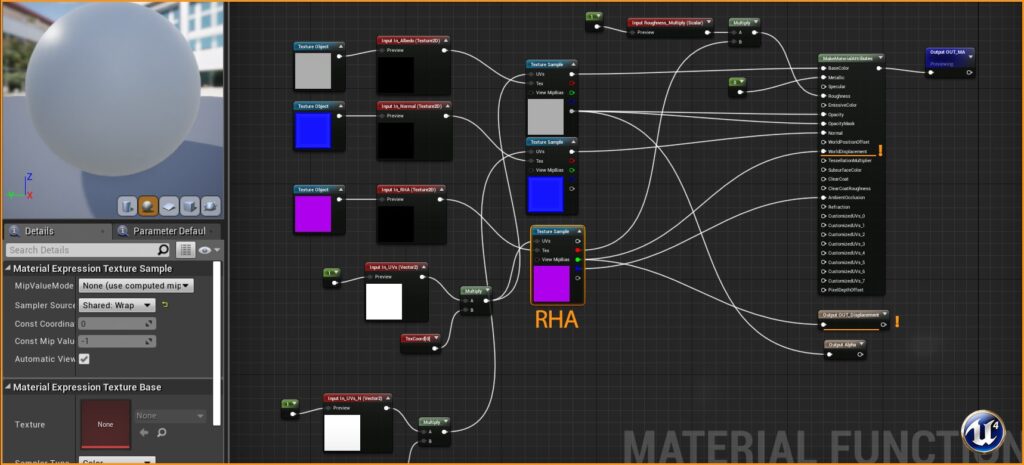Click the use-selected-asset arrow under Texture
This screenshot has width=1024, height=465.
tap(144, 432)
